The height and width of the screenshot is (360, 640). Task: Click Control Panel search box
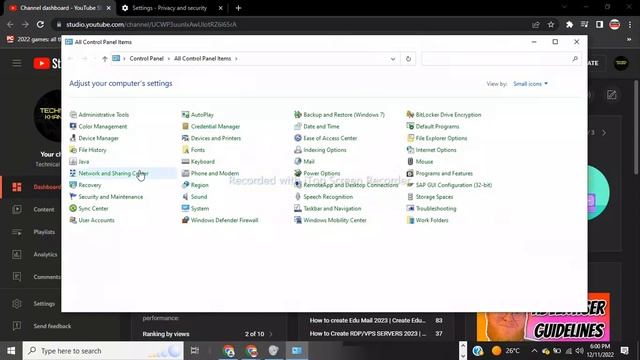tap(501, 59)
